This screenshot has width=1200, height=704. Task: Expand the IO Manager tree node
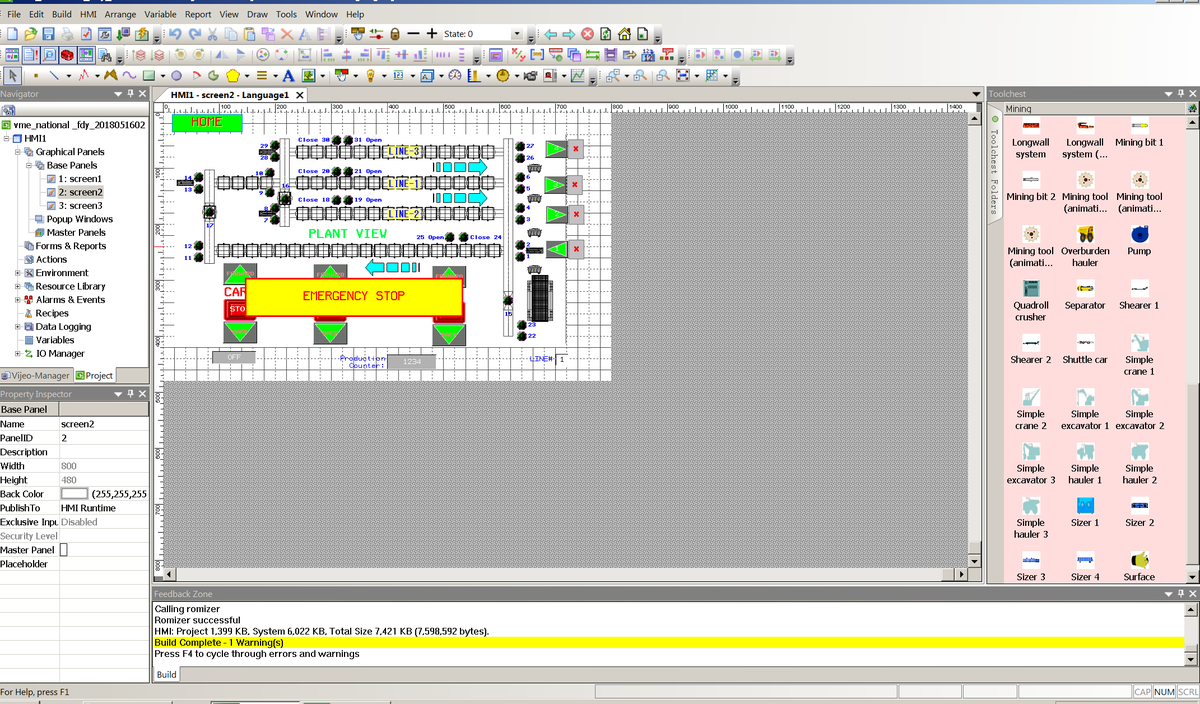coord(18,354)
